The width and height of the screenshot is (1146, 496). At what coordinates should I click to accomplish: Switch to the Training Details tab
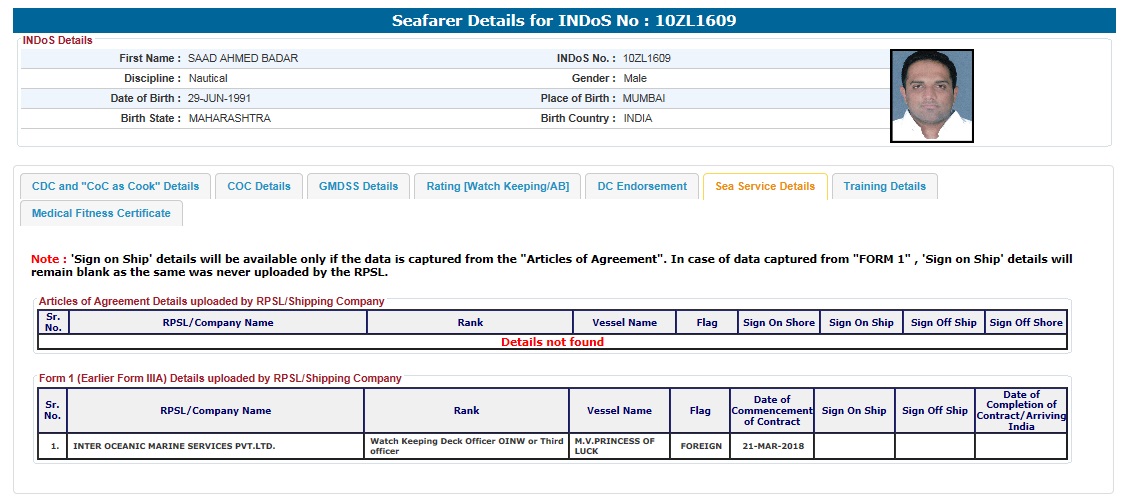884,186
